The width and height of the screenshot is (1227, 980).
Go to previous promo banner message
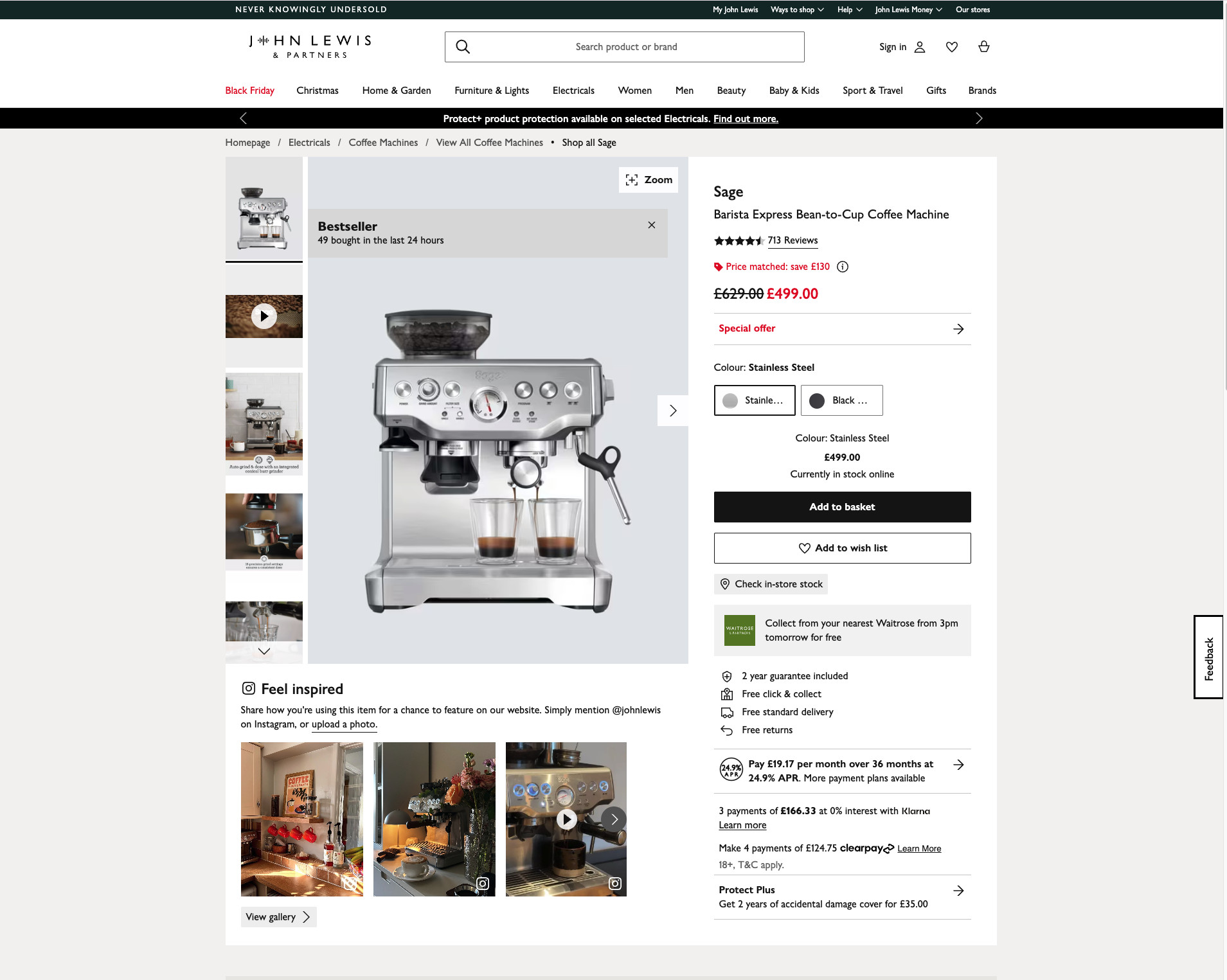pyautogui.click(x=243, y=118)
